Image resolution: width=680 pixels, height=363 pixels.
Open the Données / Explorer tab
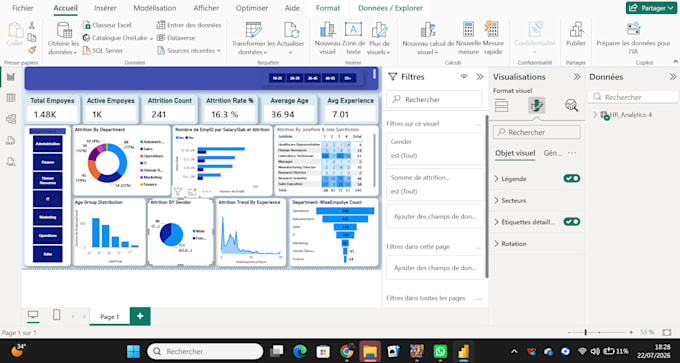390,8
